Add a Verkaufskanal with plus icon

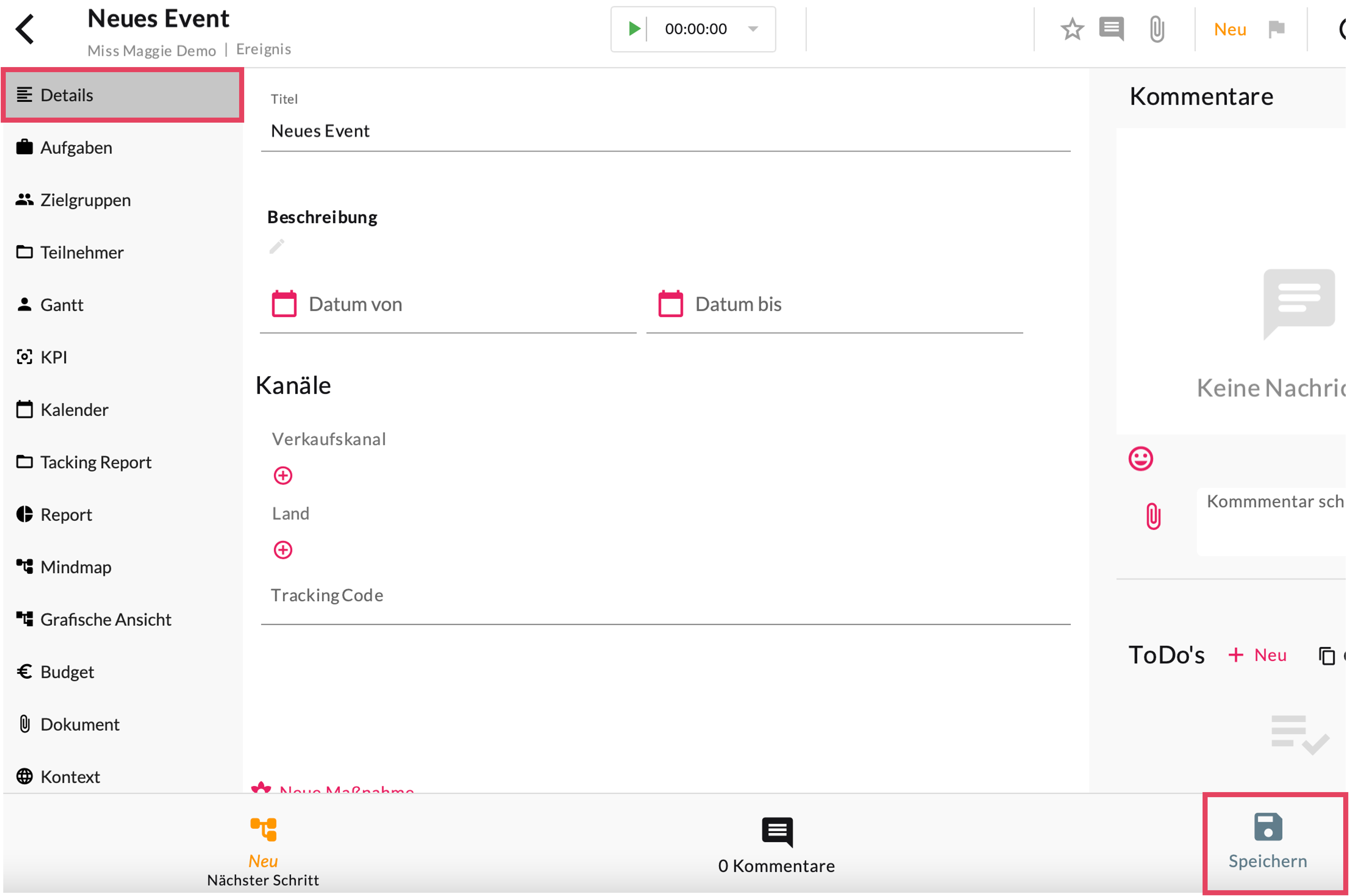click(x=283, y=475)
